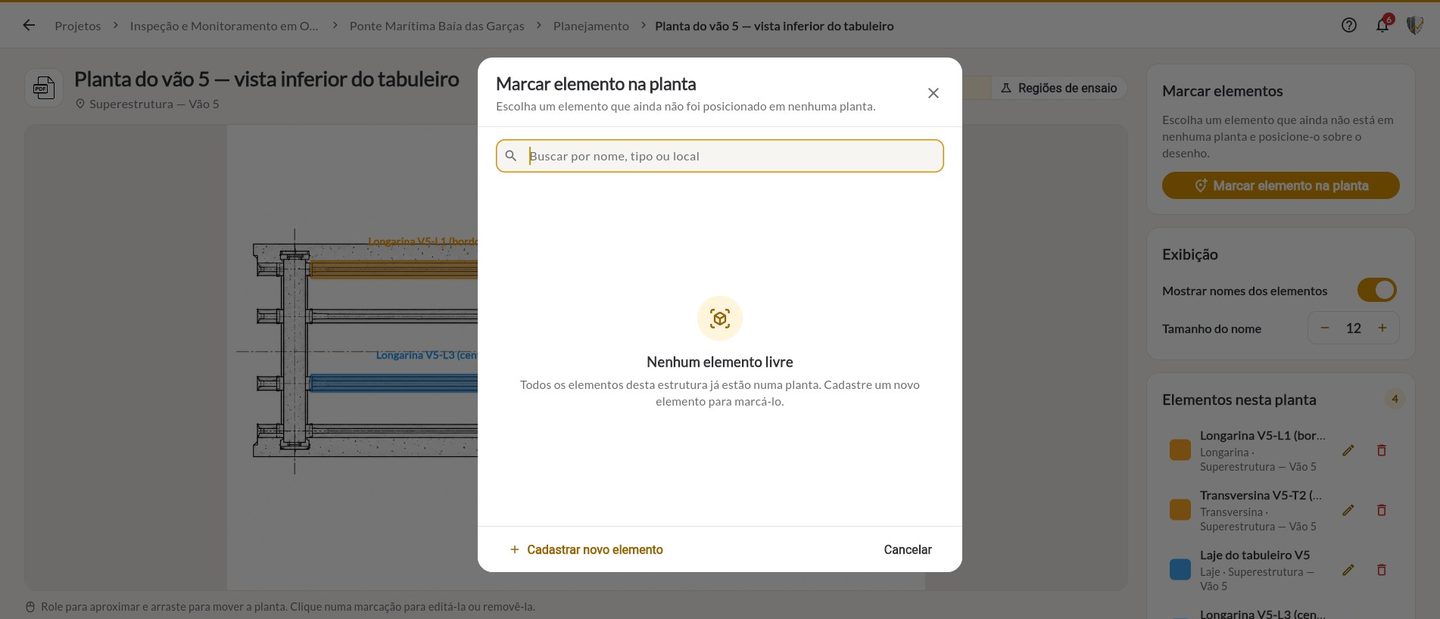Navigate to Ponte Marítima Baía das Garças

click(437, 26)
